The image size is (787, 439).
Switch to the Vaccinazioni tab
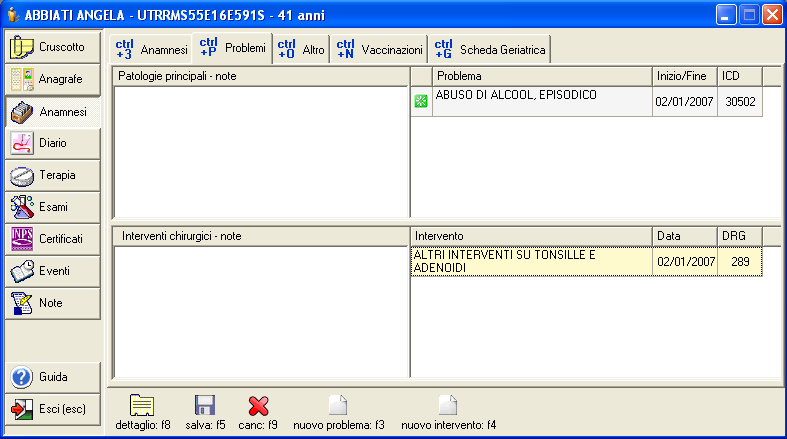pos(380,48)
